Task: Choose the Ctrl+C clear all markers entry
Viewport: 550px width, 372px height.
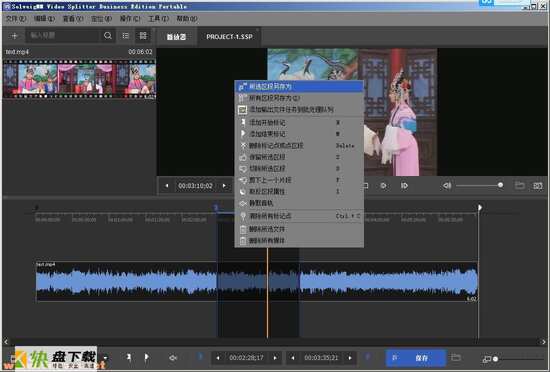Action: [299, 216]
